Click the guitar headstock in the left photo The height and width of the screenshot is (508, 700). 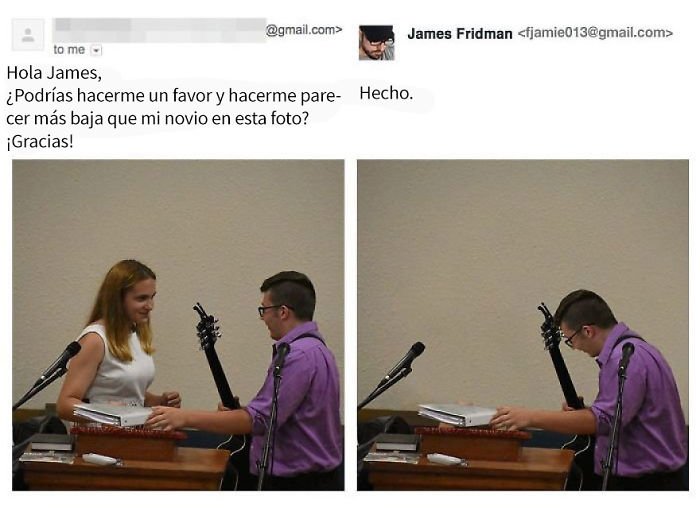(206, 326)
